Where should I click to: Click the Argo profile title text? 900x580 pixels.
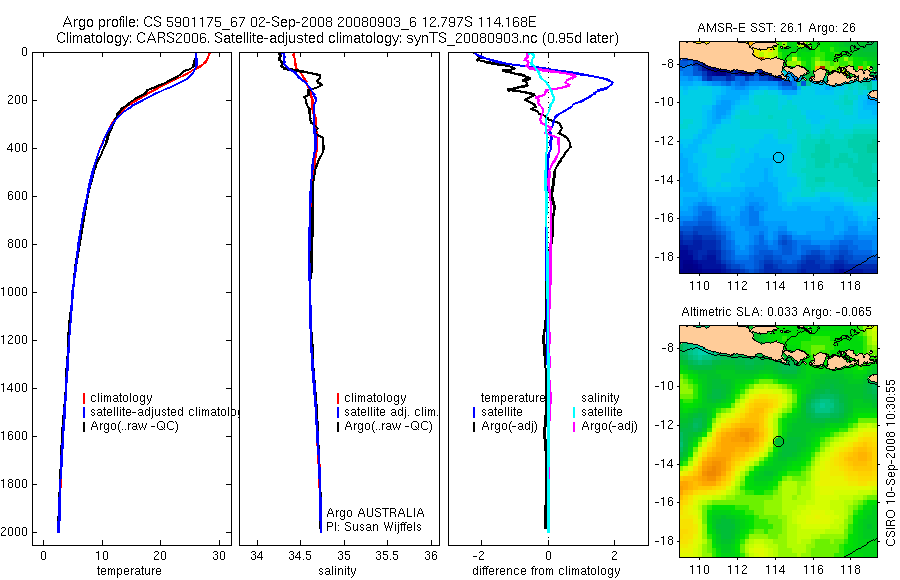[299, 22]
